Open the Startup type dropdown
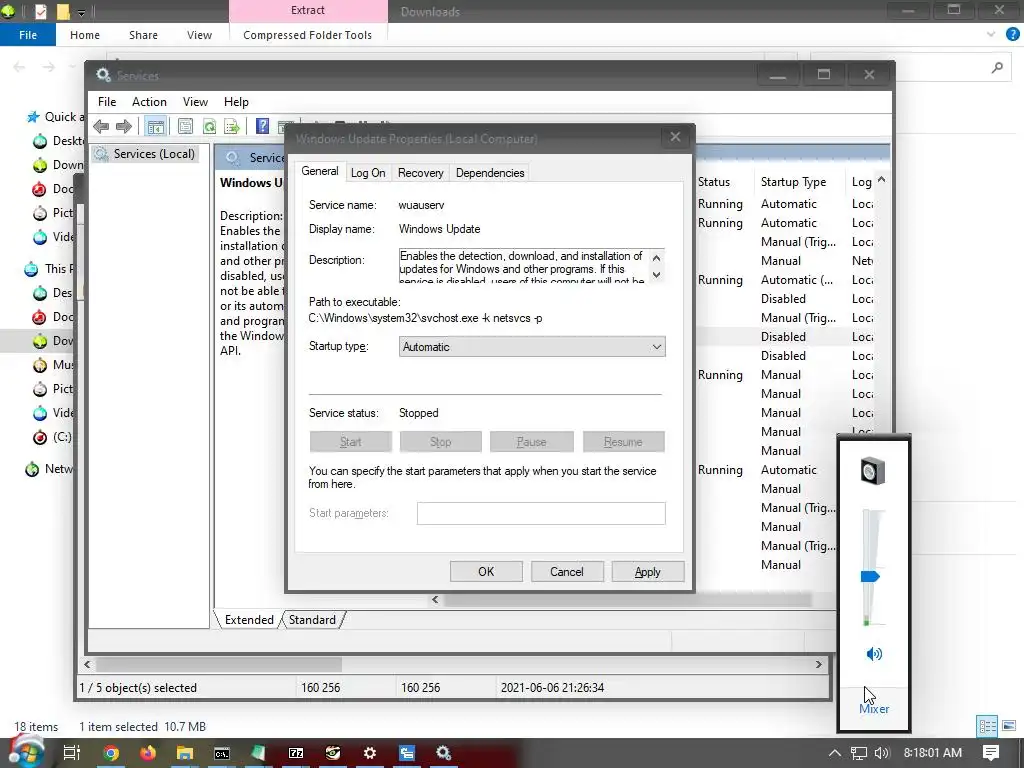1024x768 pixels. [x=532, y=347]
